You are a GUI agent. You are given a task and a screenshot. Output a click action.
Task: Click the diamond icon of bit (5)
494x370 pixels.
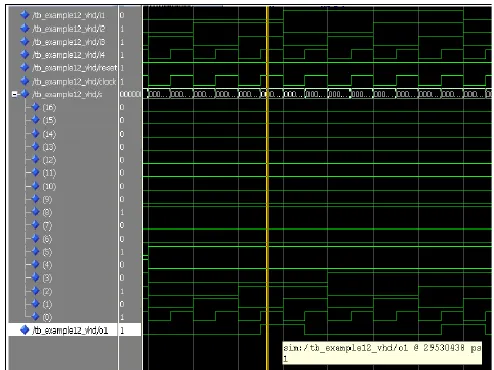pos(36,251)
